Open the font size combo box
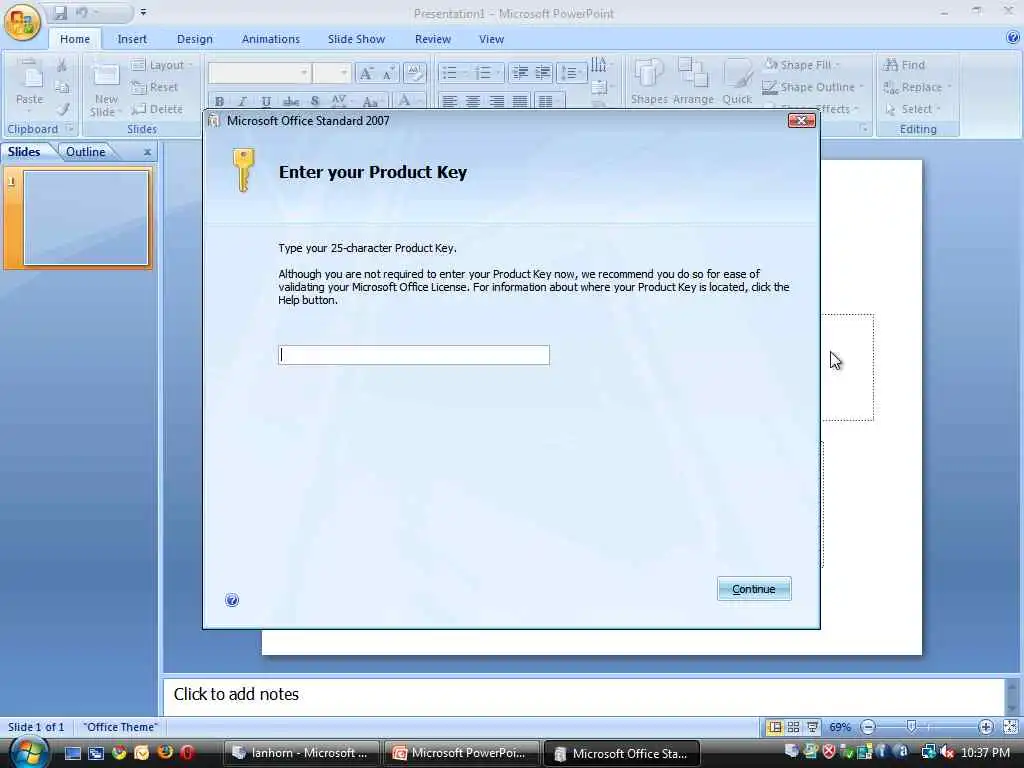Viewport: 1024px width, 768px height. click(331, 72)
